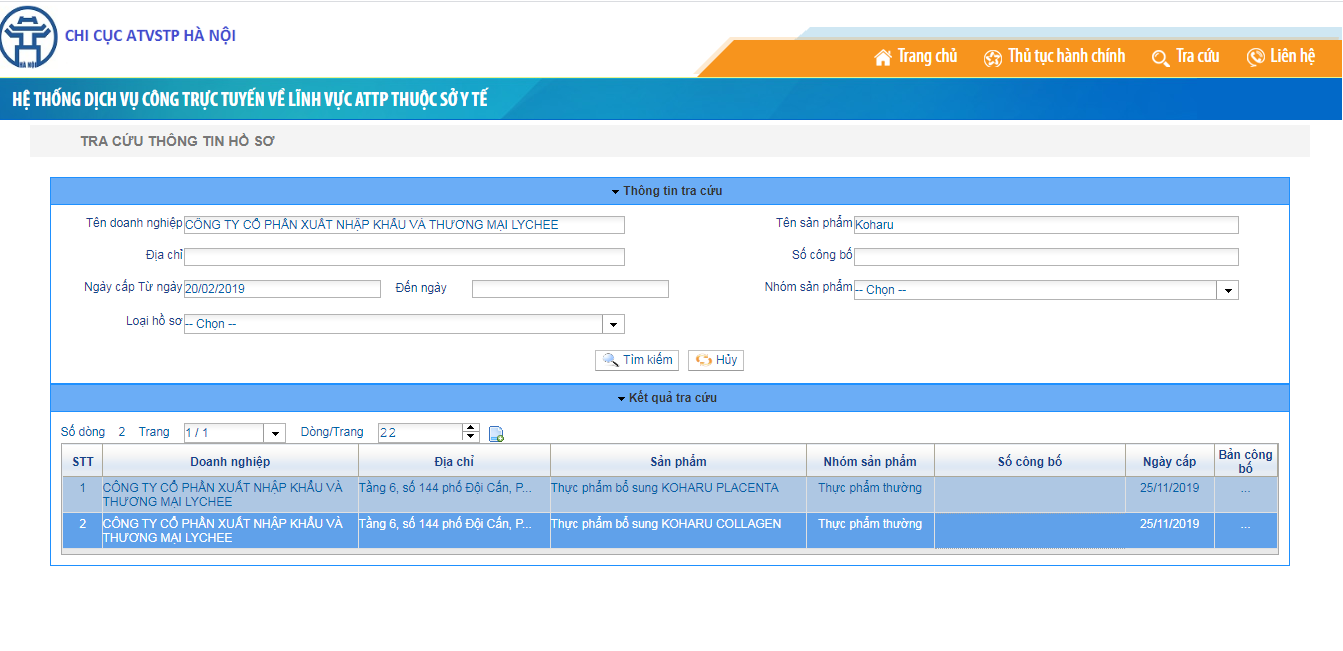Click the Tìm kiếm search button
The height and width of the screenshot is (651, 1343).
click(x=637, y=360)
